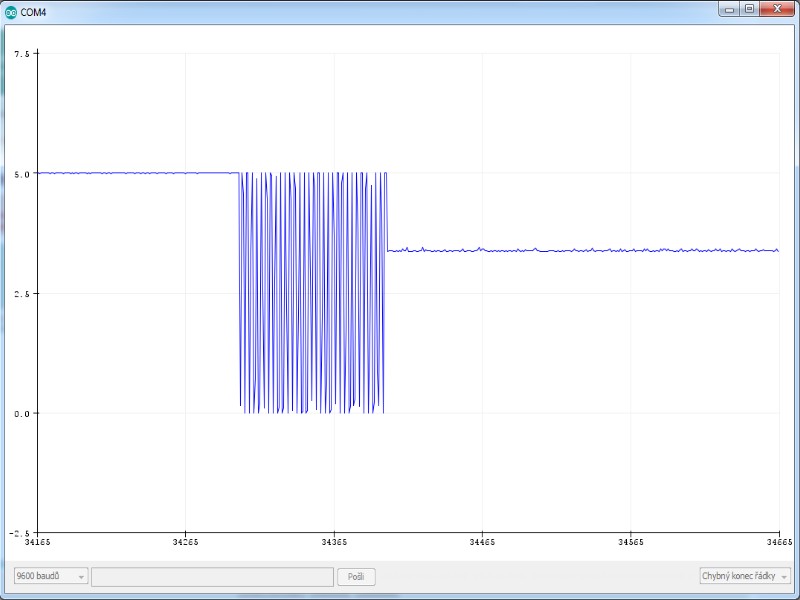Expand the 'Chybný konec řádky' line ending dropdown

[745, 576]
